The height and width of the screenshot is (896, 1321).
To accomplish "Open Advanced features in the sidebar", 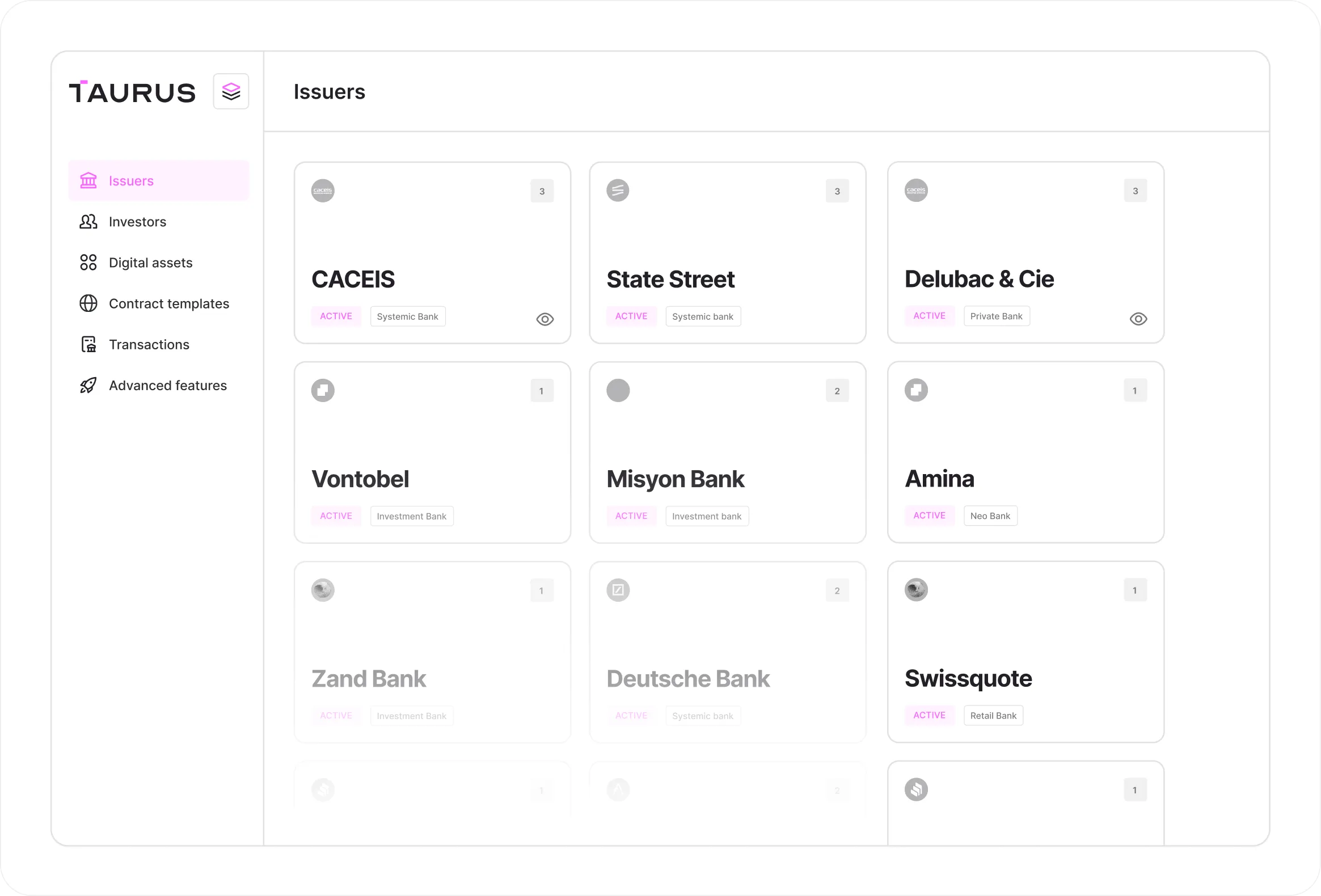I will click(x=167, y=385).
